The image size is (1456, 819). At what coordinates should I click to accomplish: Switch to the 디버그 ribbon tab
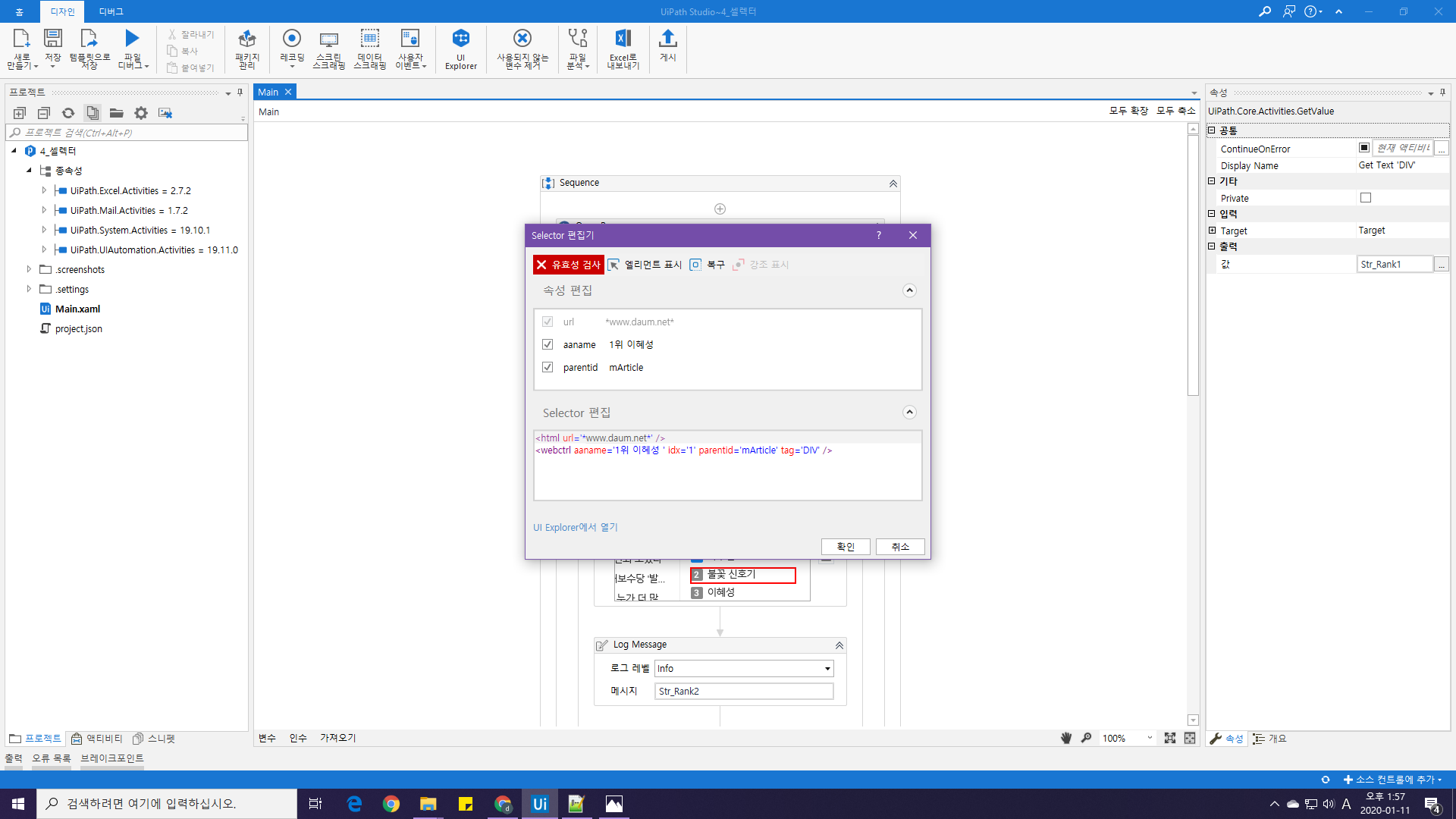coord(111,11)
